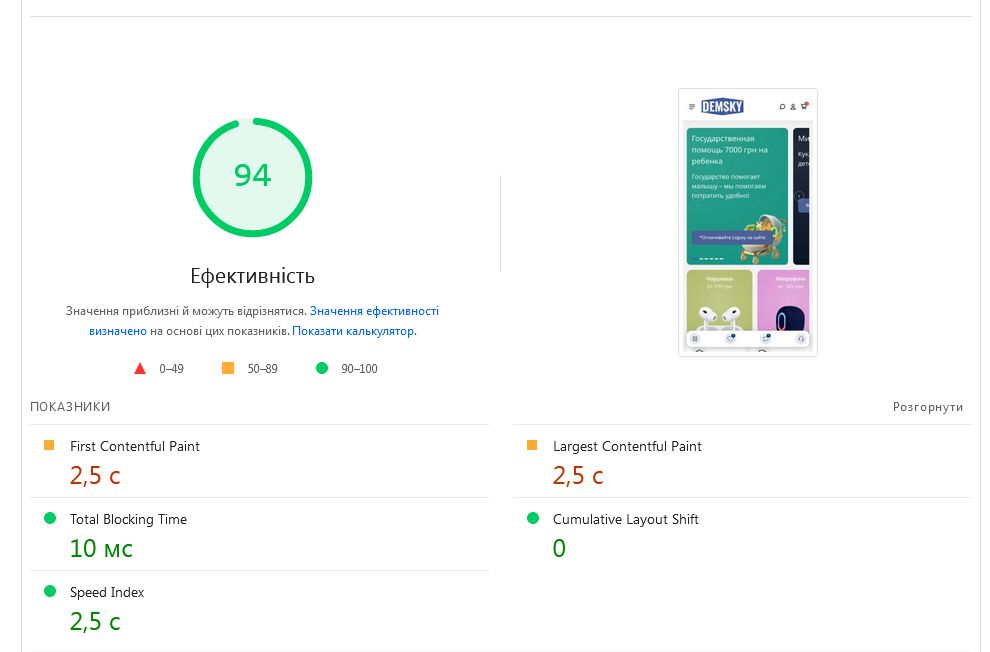This screenshot has width=990, height=652.
Task: Click the '10 мс' Total Blocking Time value
Action: point(101,548)
